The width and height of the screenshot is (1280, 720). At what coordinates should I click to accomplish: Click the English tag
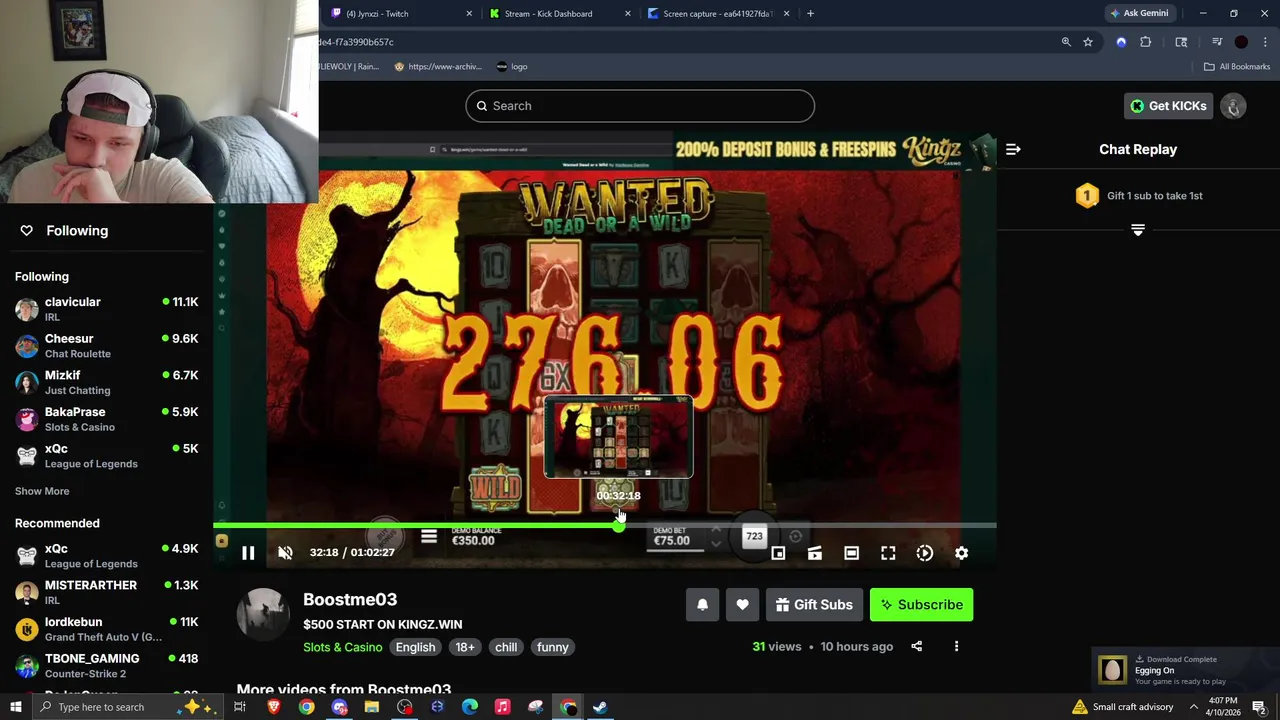pos(415,647)
